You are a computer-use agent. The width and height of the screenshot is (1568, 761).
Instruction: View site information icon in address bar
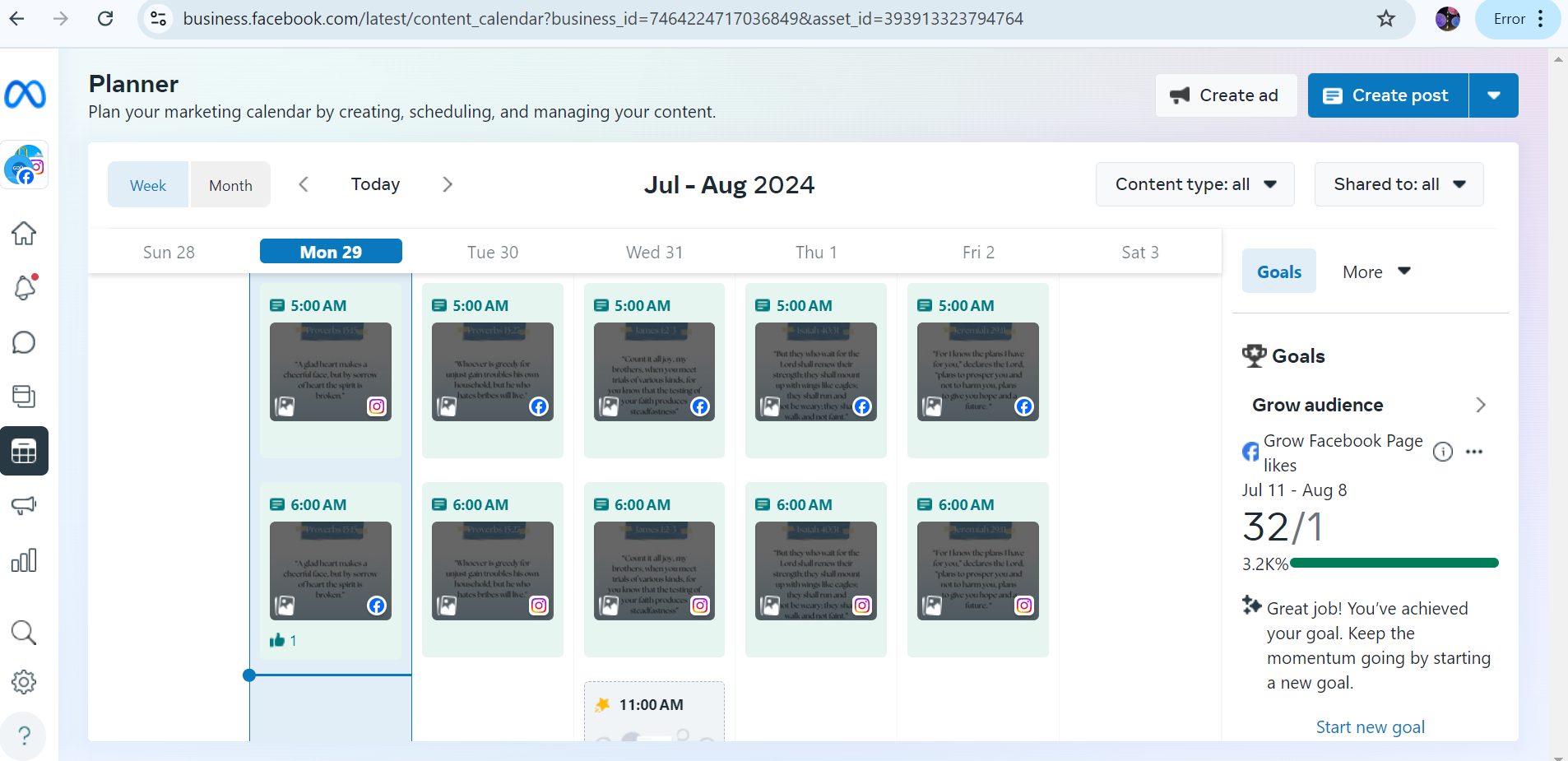coord(158,19)
